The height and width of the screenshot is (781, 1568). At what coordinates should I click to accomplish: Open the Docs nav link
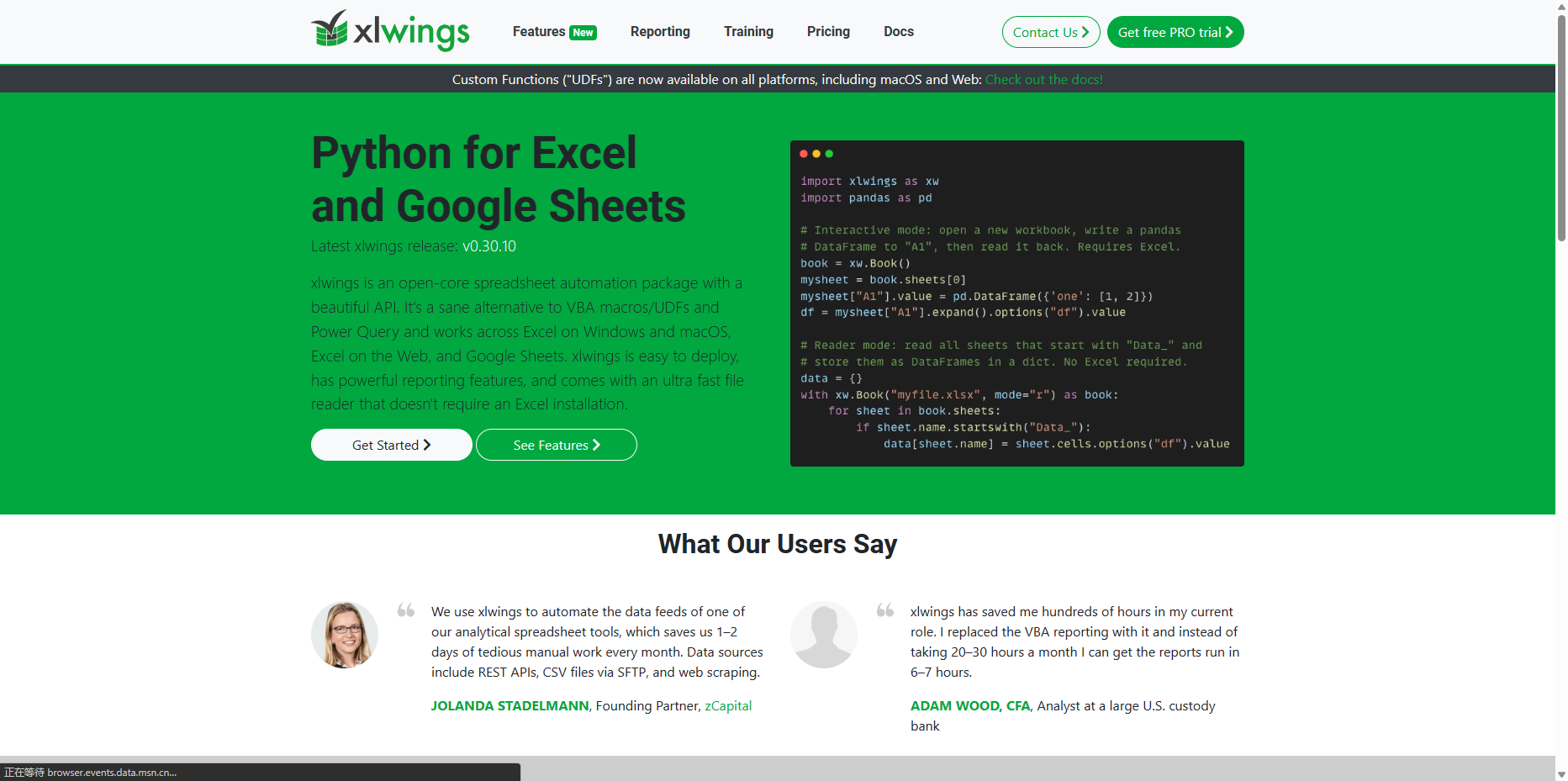point(898,32)
